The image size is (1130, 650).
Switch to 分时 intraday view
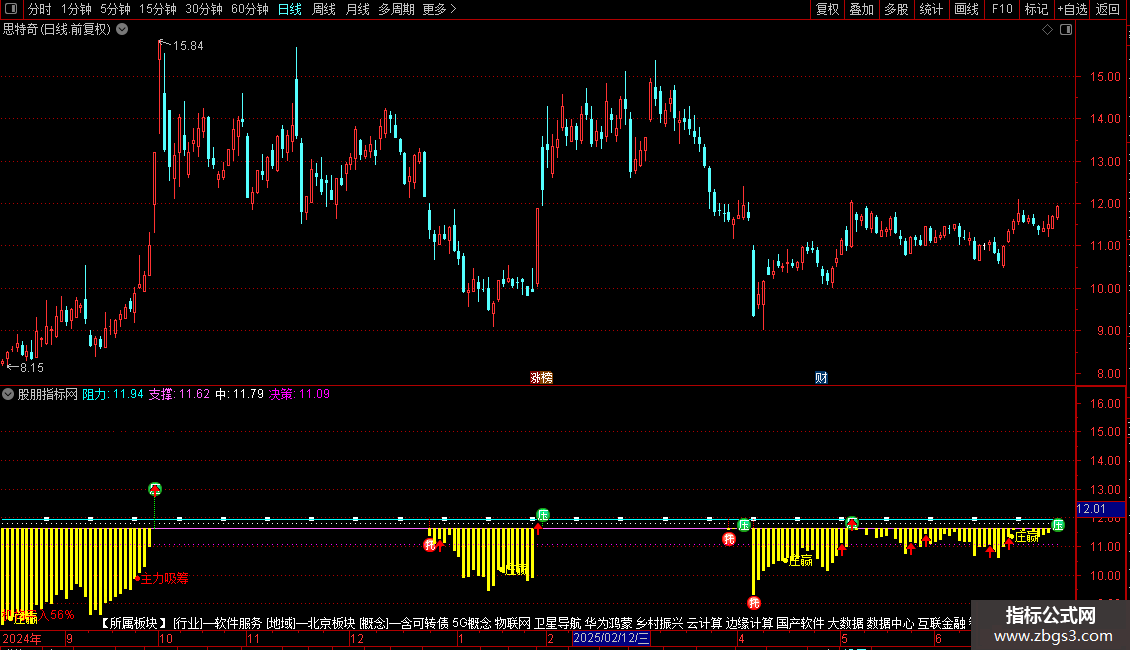pyautogui.click(x=40, y=9)
